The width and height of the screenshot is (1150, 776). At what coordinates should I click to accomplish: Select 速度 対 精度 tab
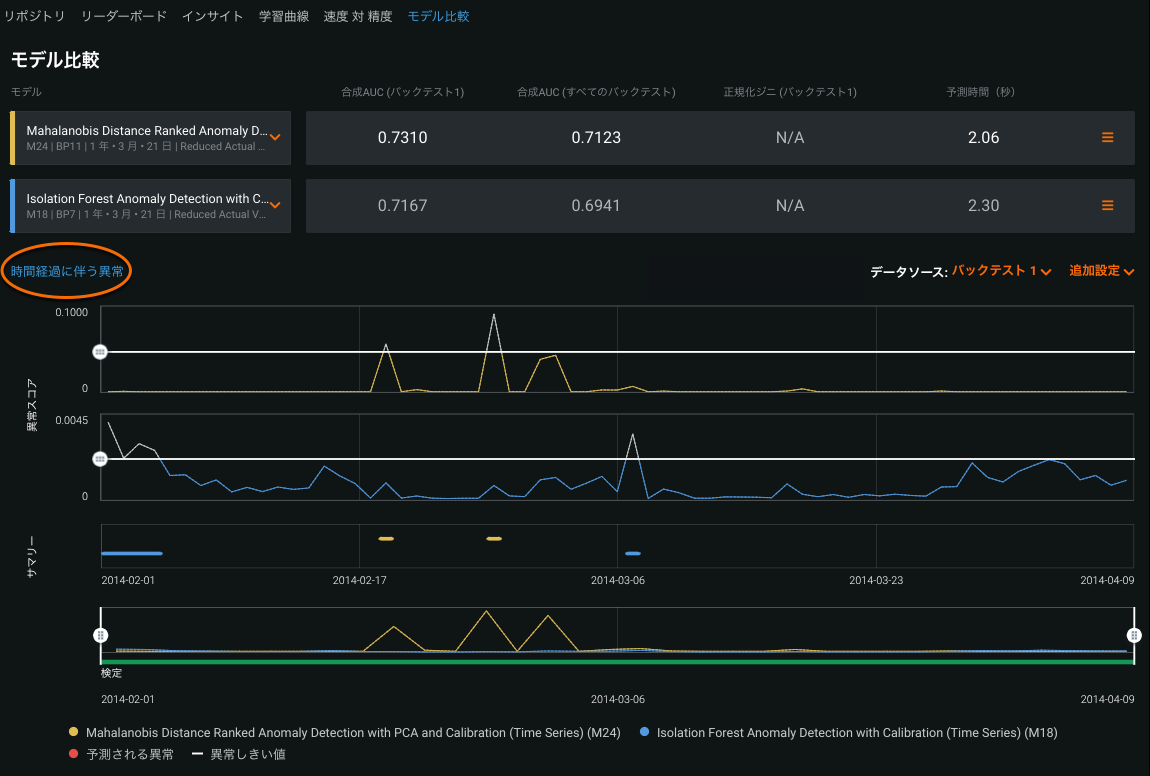[357, 17]
